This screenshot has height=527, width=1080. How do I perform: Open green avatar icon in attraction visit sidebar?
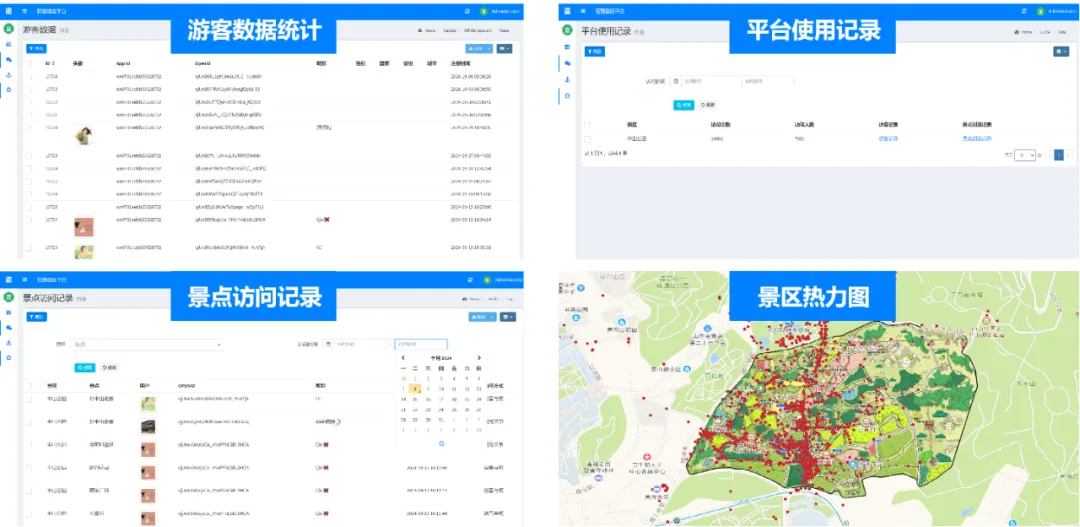[8, 298]
